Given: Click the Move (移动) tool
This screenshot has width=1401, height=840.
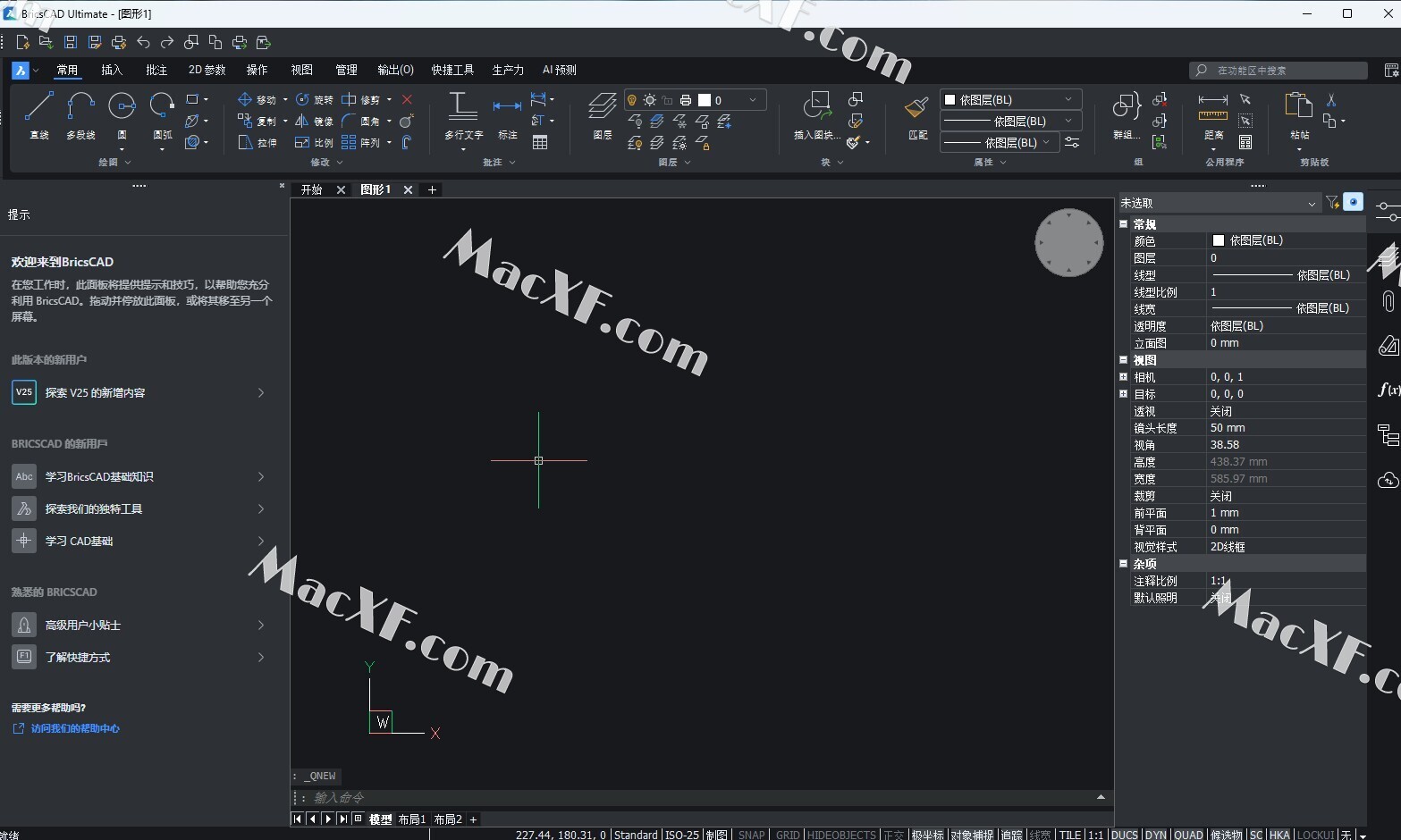Looking at the screenshot, I should click(257, 99).
